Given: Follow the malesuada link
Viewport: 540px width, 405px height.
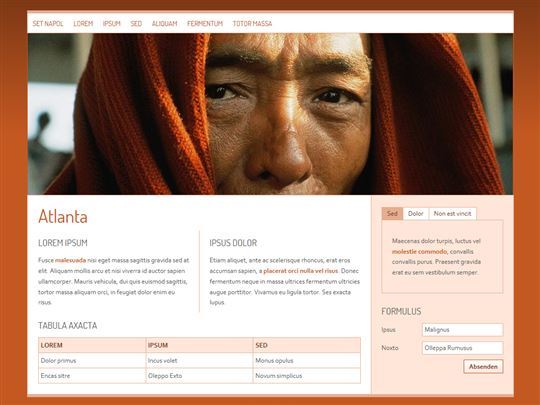Looking at the screenshot, I should tap(71, 260).
